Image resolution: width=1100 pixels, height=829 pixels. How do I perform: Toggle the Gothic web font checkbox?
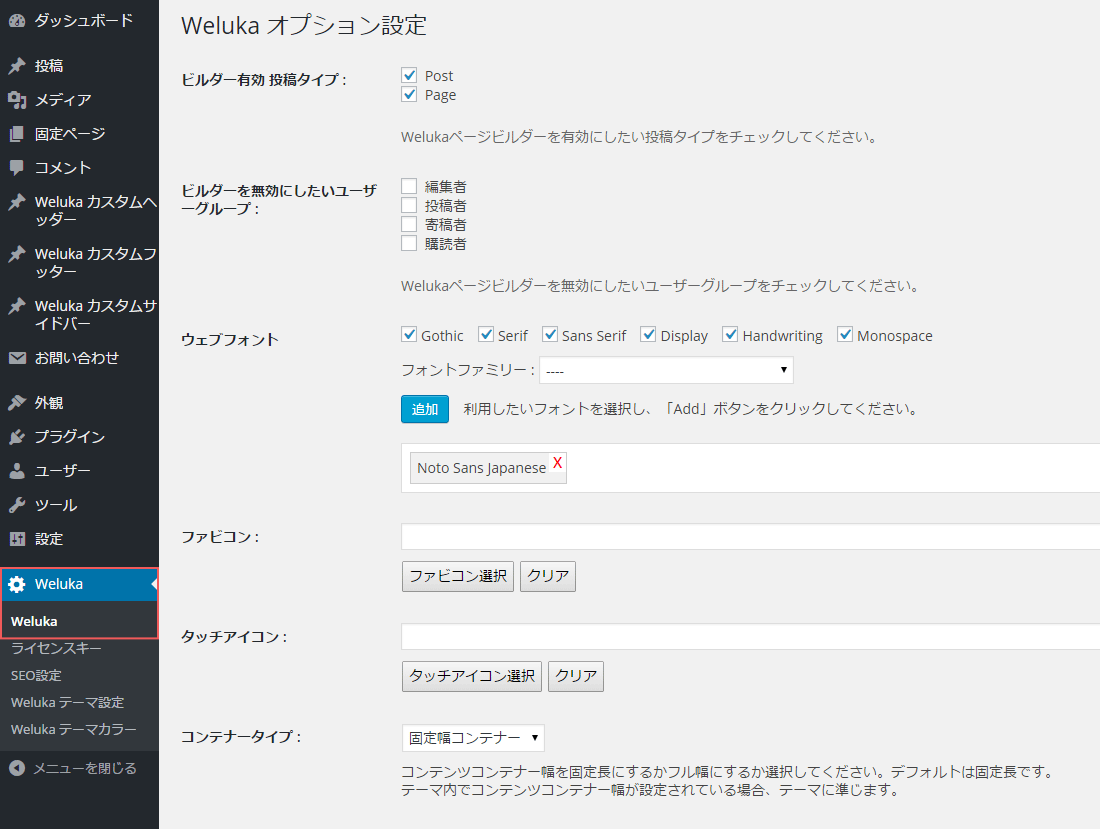[x=409, y=335]
